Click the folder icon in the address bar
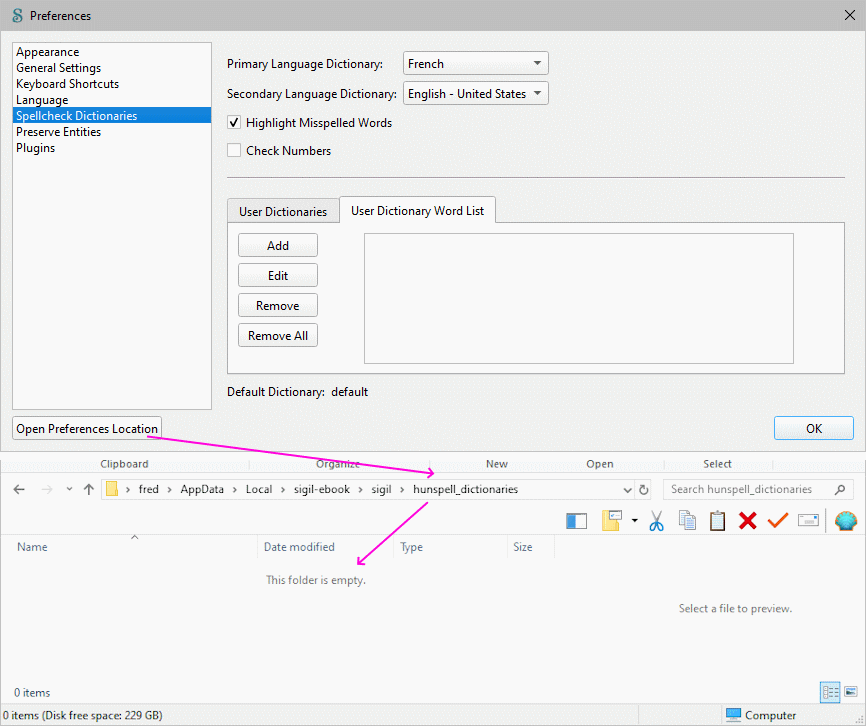 tap(112, 489)
